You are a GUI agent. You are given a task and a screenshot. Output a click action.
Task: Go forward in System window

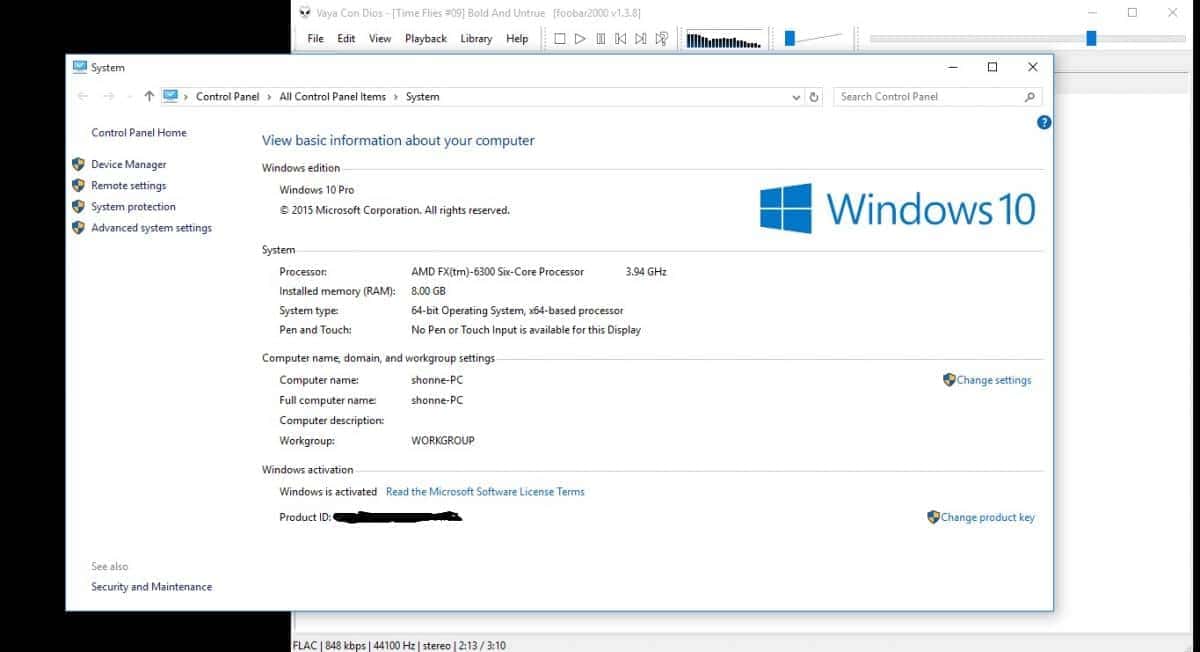(x=108, y=97)
